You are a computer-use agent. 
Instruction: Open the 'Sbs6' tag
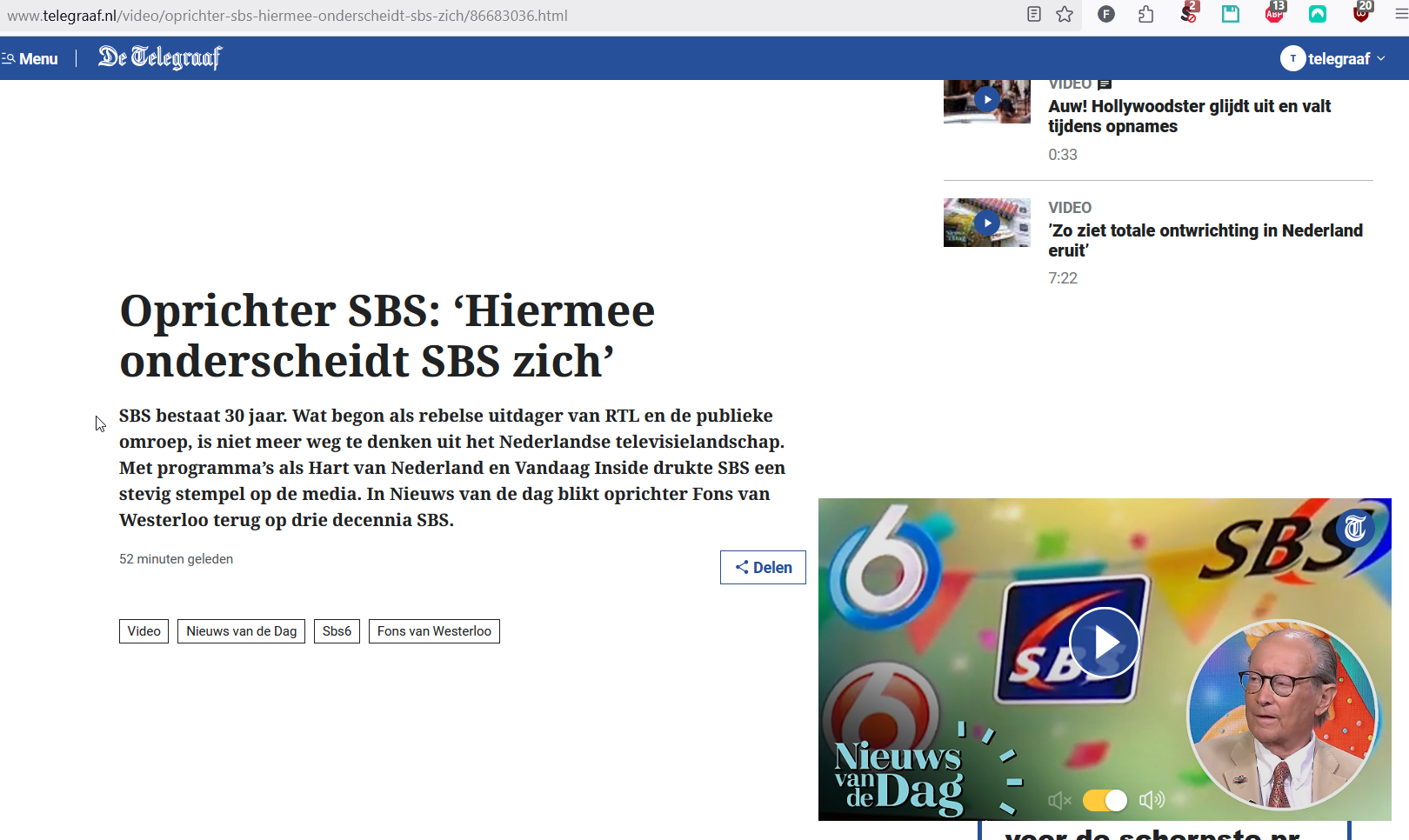click(337, 631)
